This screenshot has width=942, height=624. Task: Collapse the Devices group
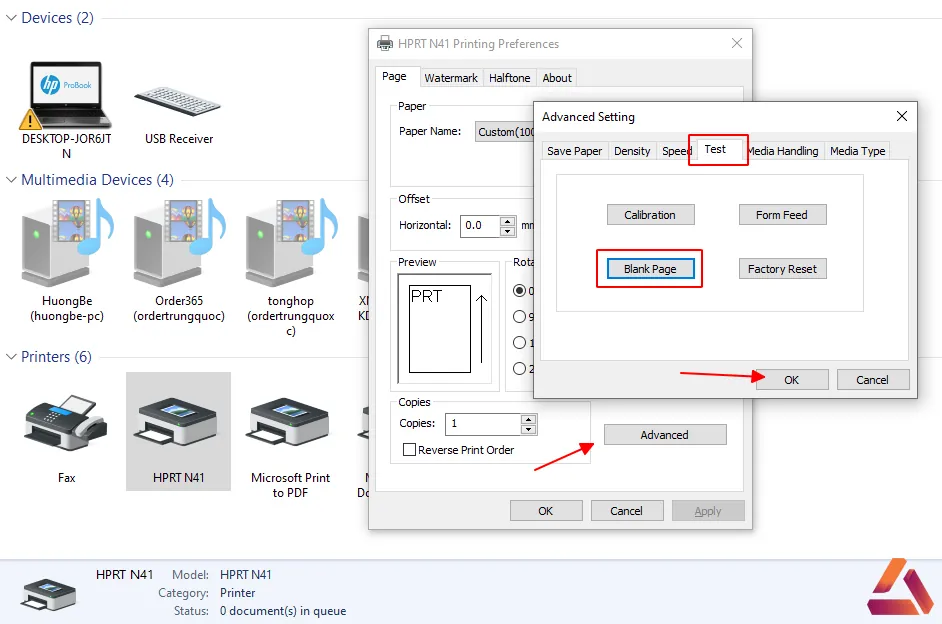(11, 18)
